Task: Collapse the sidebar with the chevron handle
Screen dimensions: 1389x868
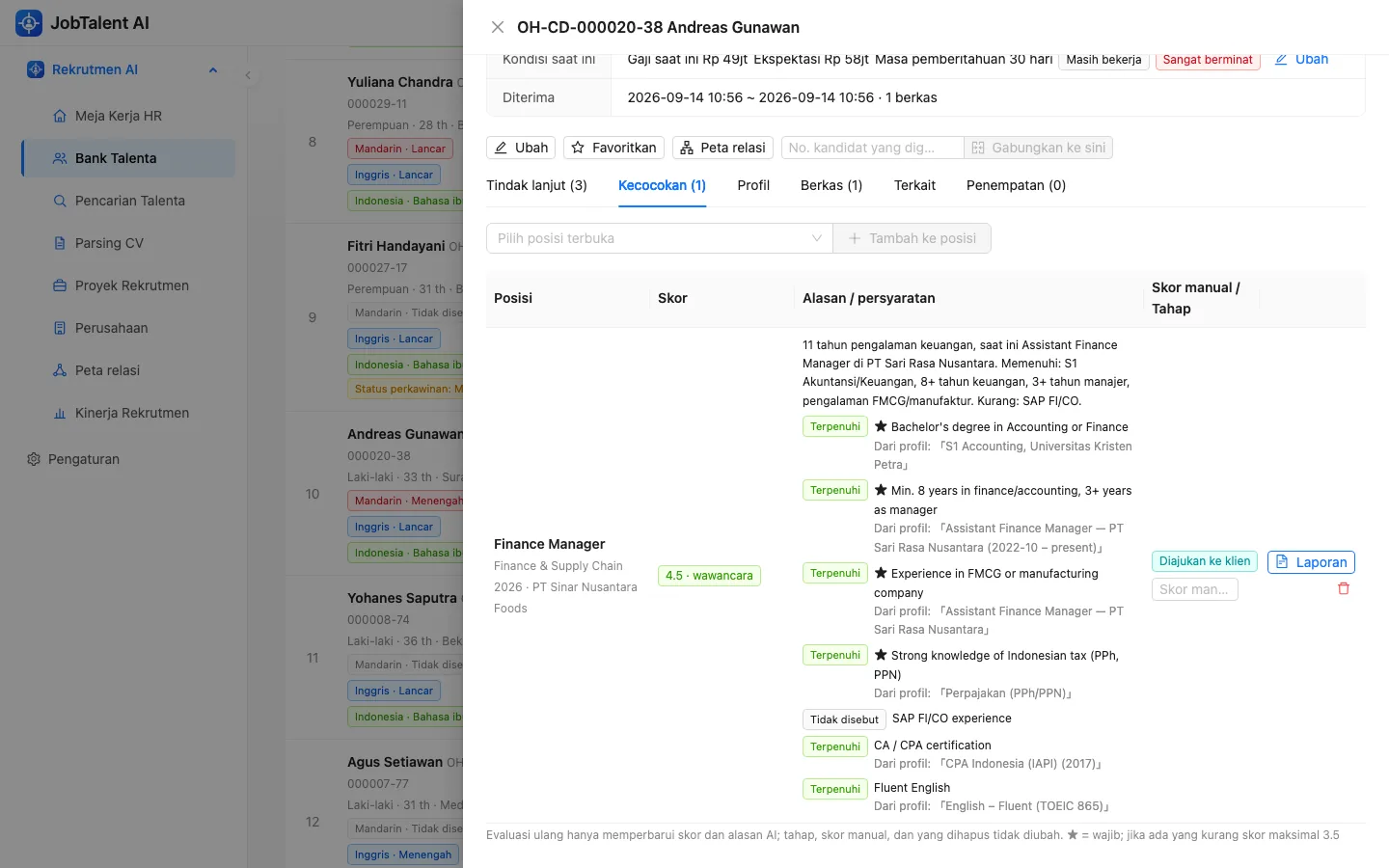Action: coord(248,75)
